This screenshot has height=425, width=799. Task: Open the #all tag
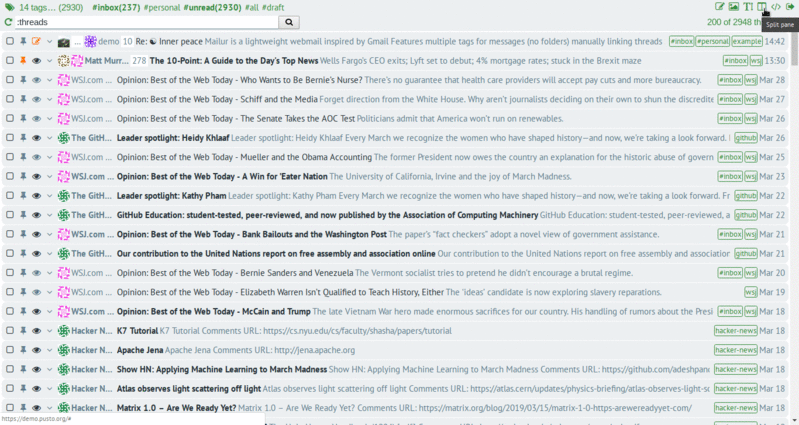(x=252, y=8)
